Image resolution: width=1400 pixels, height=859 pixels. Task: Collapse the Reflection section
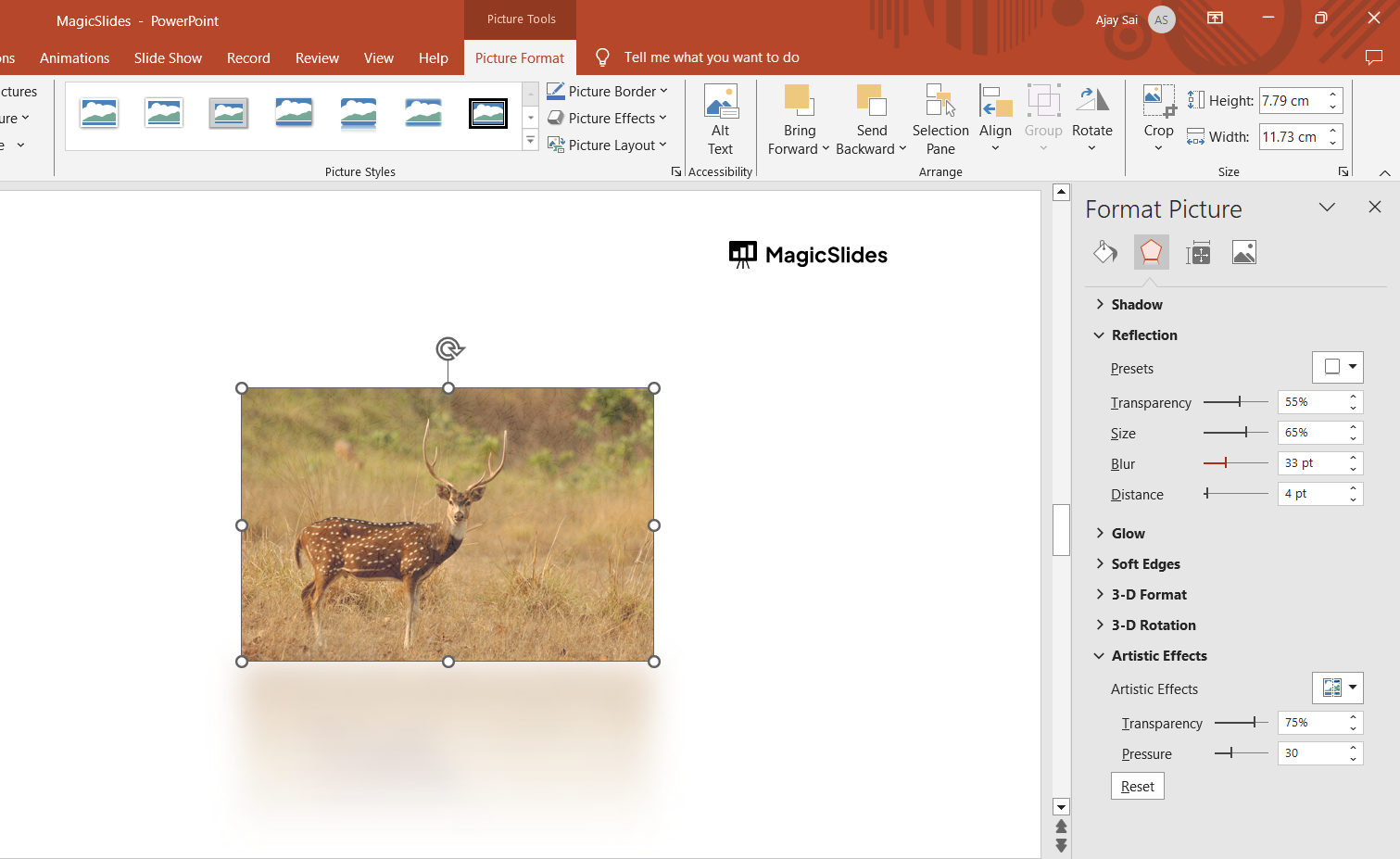[1141, 335]
